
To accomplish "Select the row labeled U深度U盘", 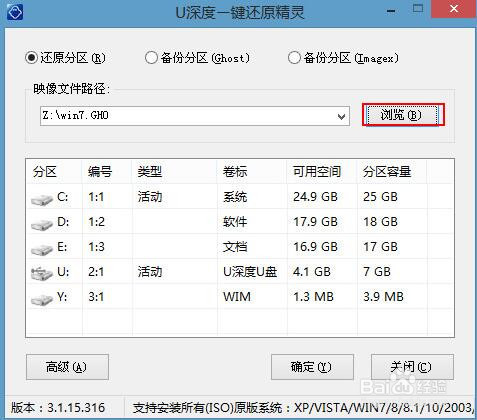I will [240, 272].
